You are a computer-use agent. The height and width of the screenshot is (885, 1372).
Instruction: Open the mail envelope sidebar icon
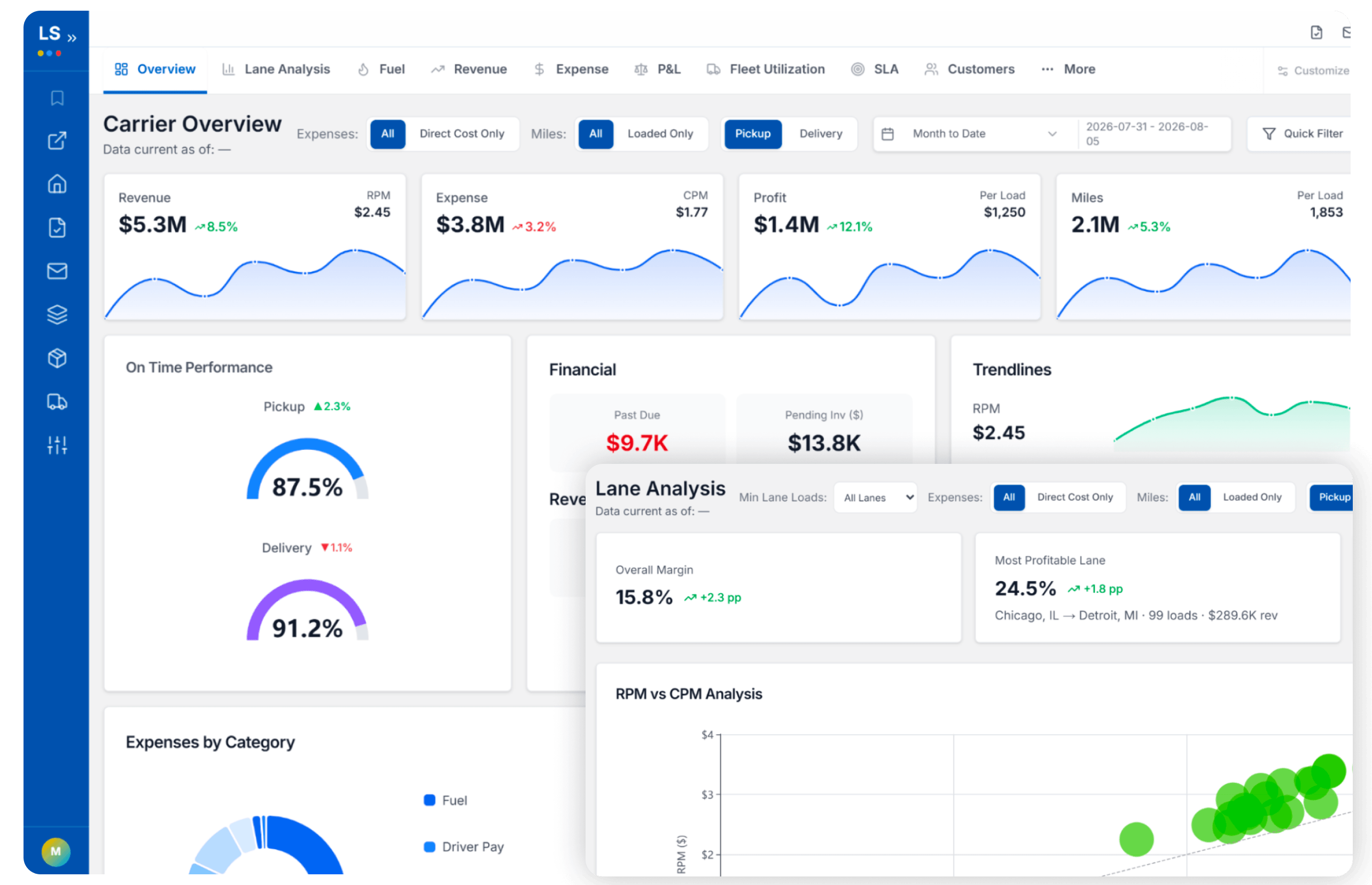57,270
